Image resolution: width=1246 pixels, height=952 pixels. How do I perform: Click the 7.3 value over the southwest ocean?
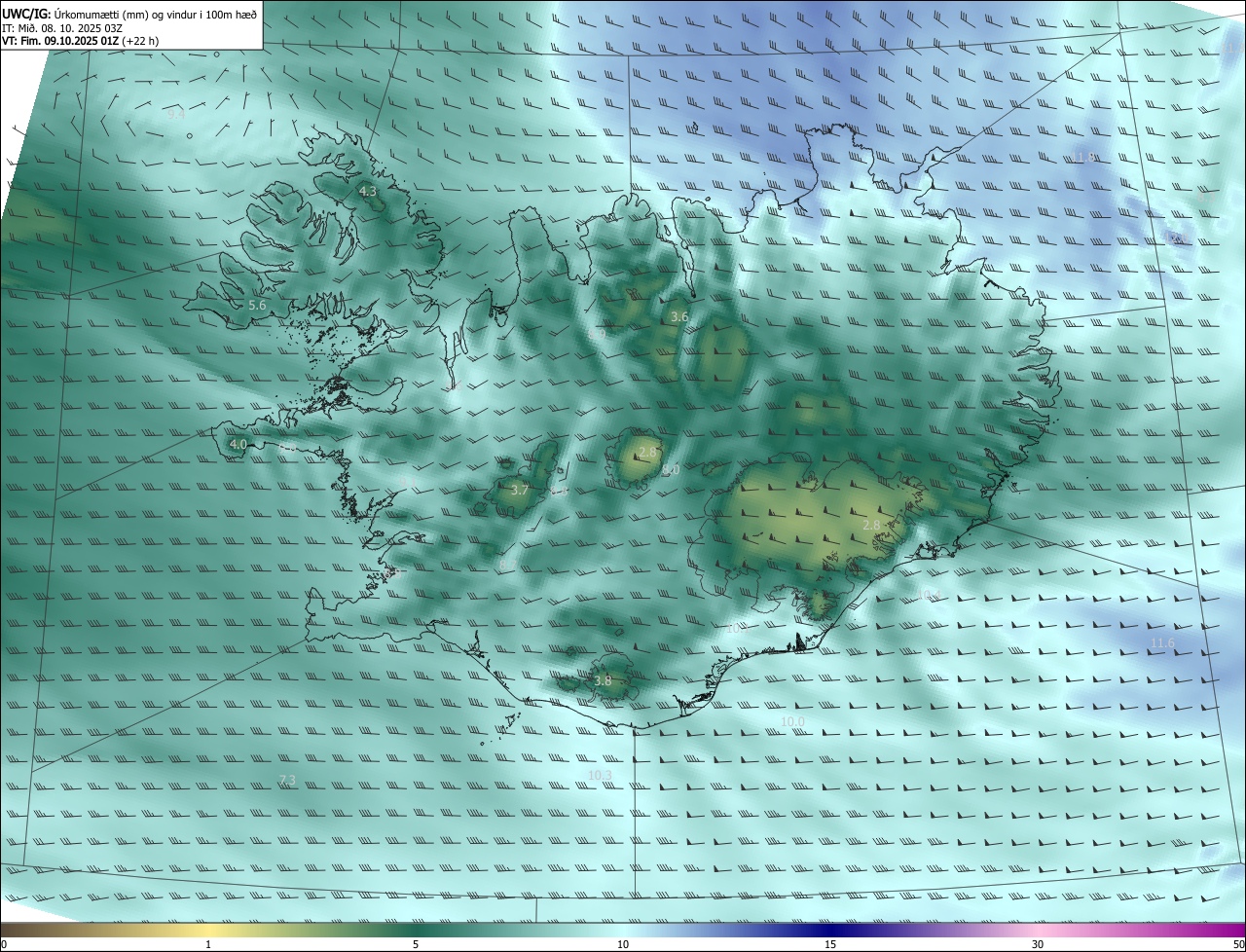286,780
